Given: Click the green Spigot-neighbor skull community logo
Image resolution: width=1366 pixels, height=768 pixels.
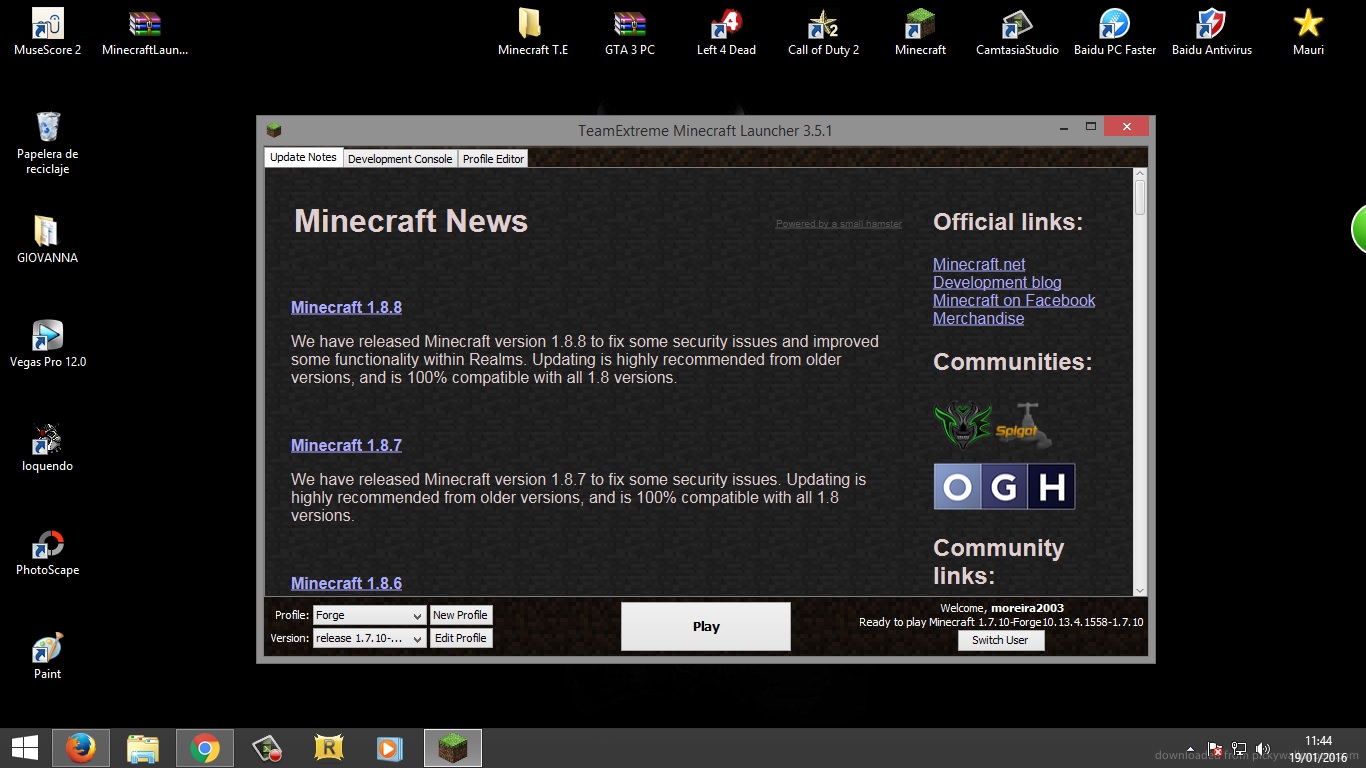Looking at the screenshot, I should (963, 426).
